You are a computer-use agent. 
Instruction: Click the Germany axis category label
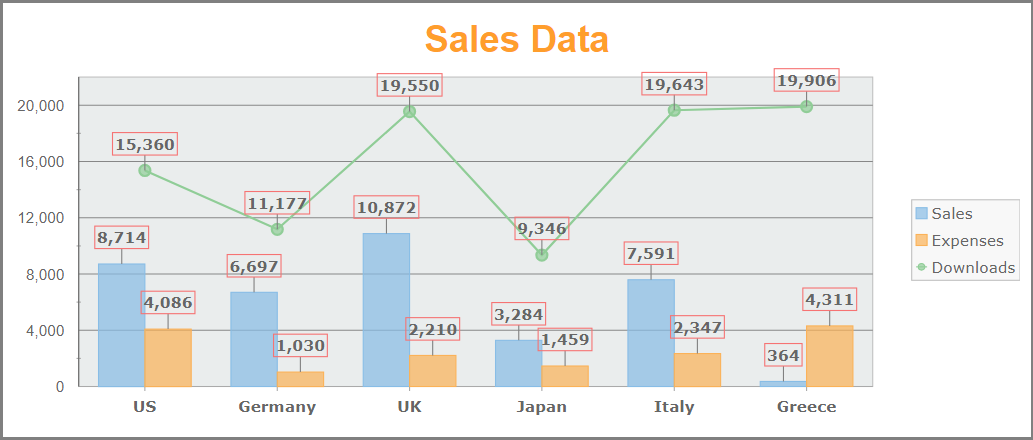coord(277,407)
